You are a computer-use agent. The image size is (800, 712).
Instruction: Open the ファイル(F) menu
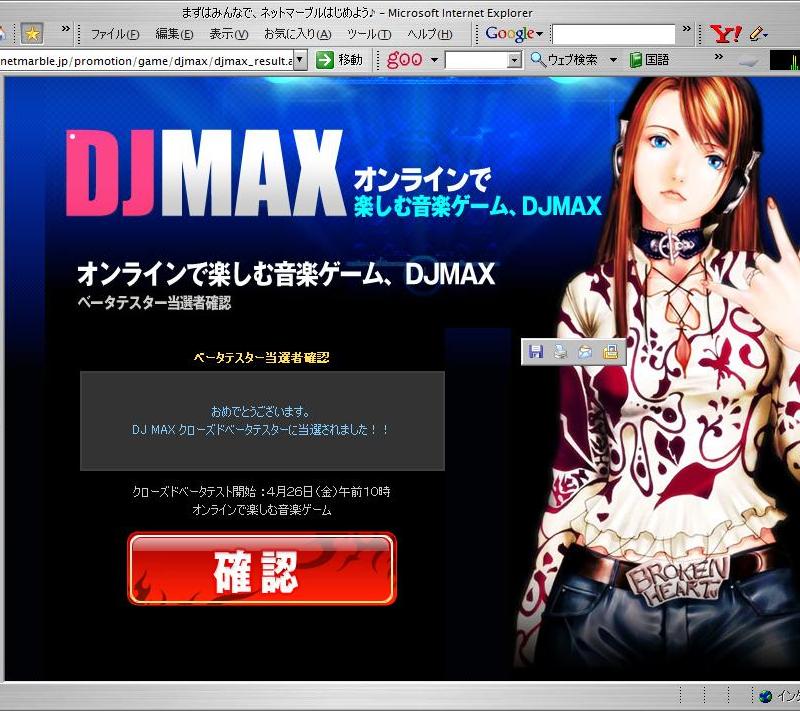pyautogui.click(x=115, y=34)
